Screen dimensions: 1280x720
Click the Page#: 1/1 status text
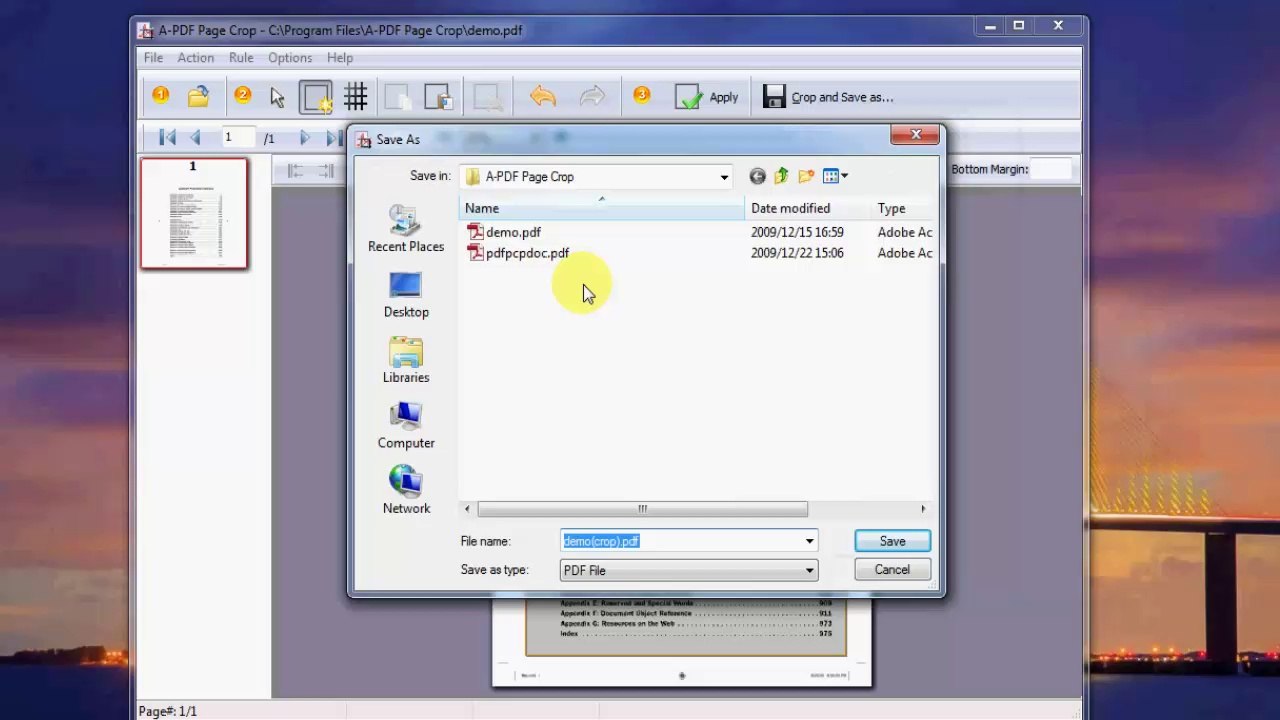(x=168, y=711)
